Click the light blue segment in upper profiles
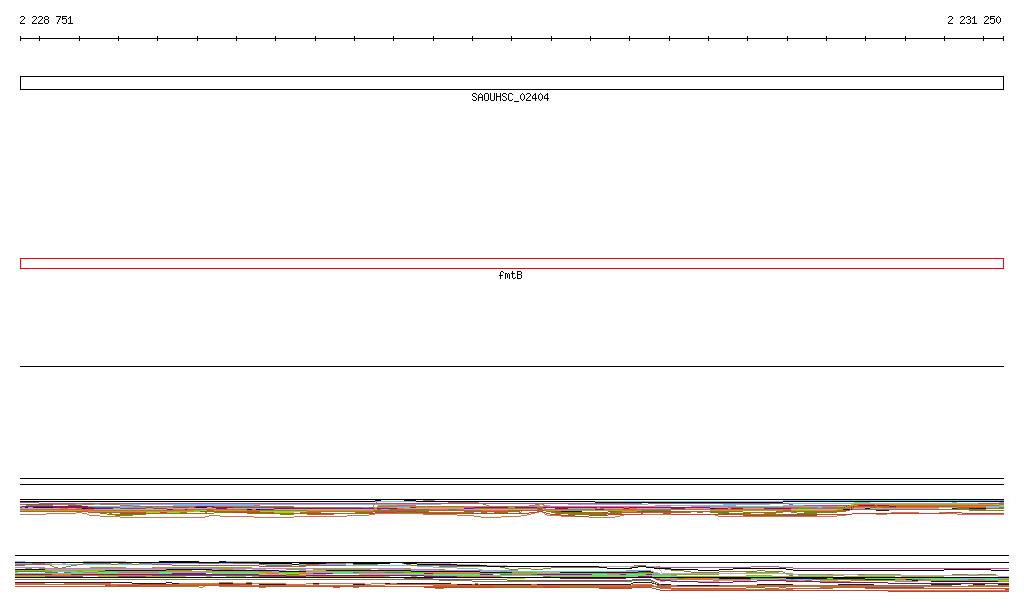 [x=390, y=502]
